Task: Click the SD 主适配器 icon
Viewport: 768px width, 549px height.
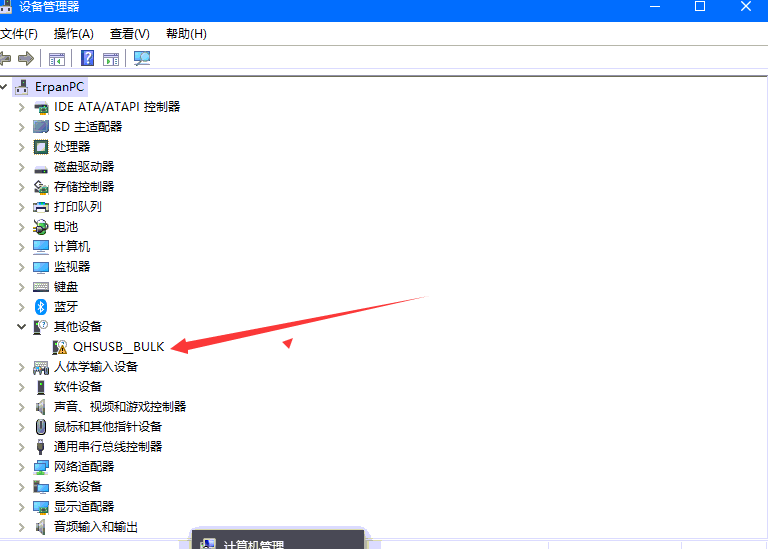Action: point(41,127)
